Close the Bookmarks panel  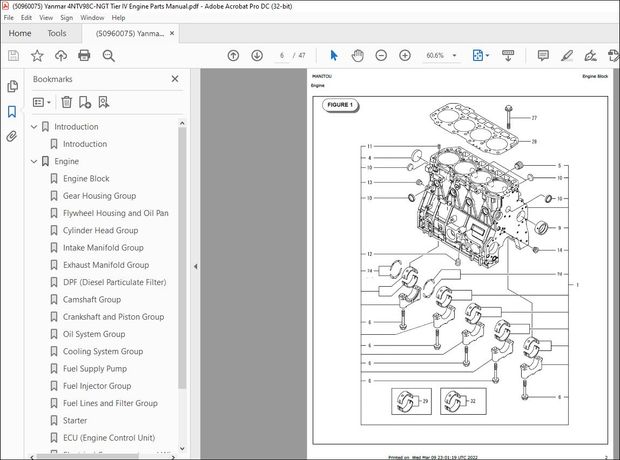[x=175, y=79]
